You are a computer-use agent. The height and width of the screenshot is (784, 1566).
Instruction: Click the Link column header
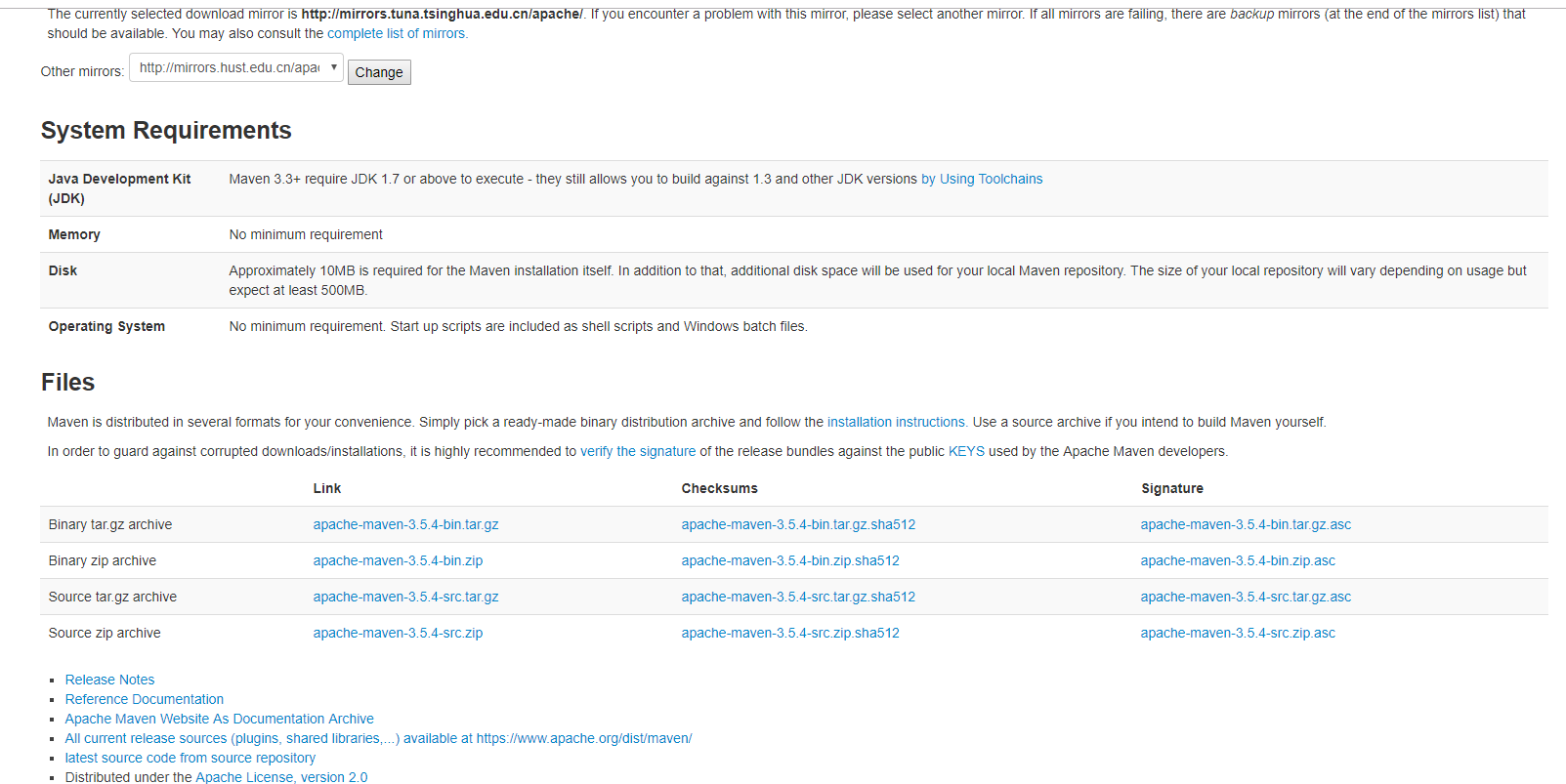click(x=327, y=488)
